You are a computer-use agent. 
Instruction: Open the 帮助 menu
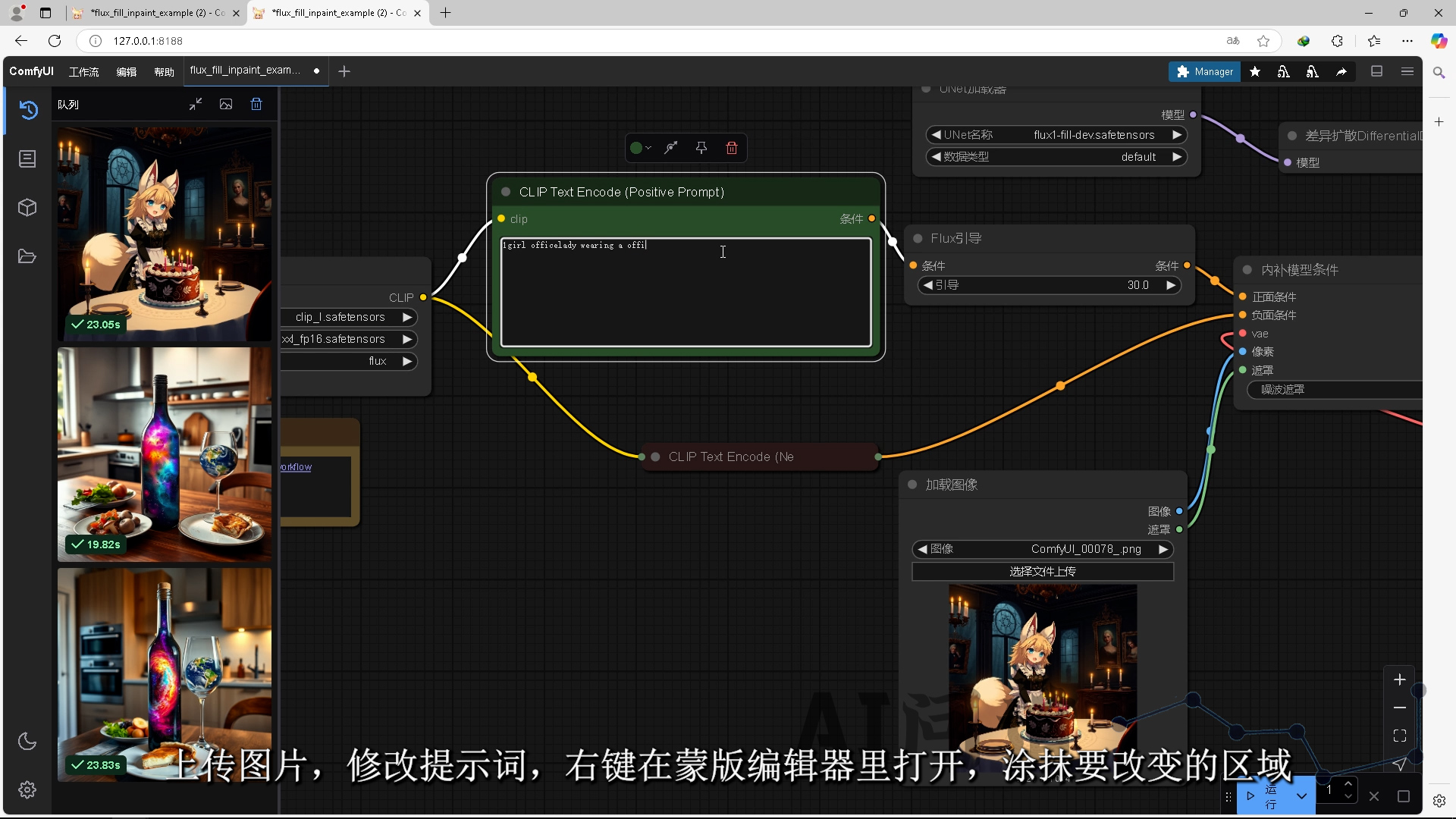tap(164, 71)
